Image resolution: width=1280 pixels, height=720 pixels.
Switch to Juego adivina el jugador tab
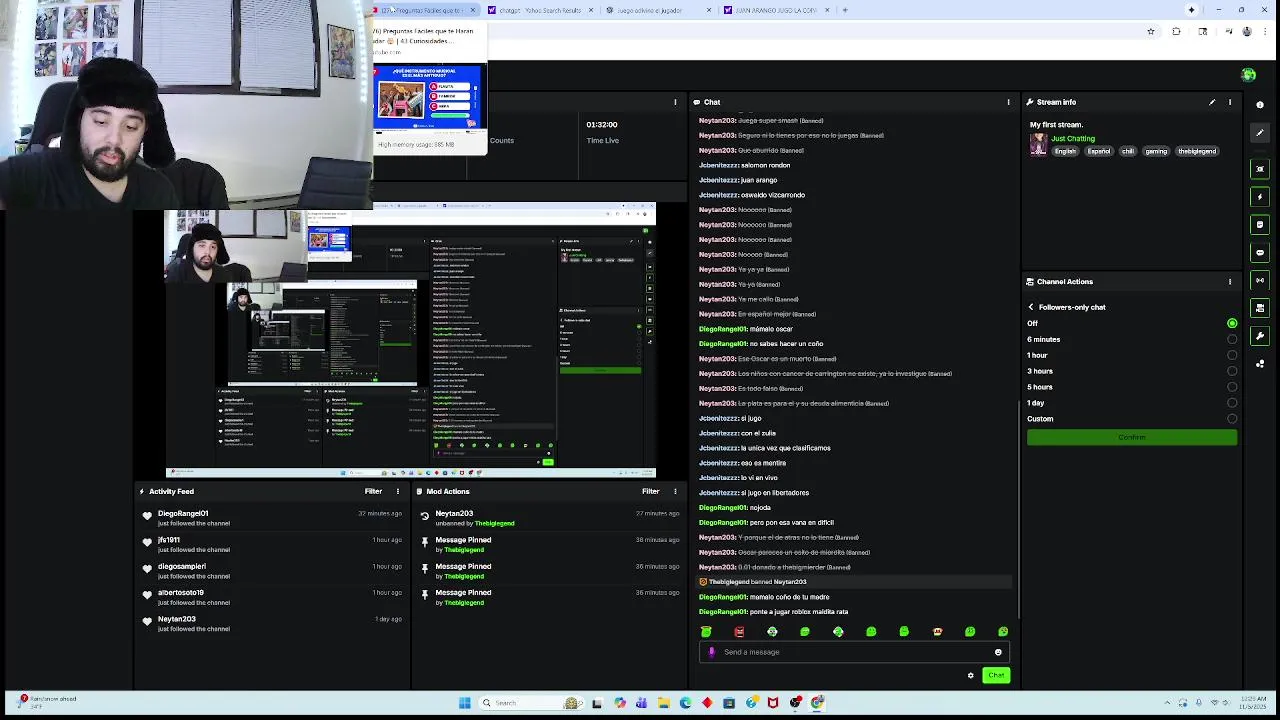pos(658,10)
